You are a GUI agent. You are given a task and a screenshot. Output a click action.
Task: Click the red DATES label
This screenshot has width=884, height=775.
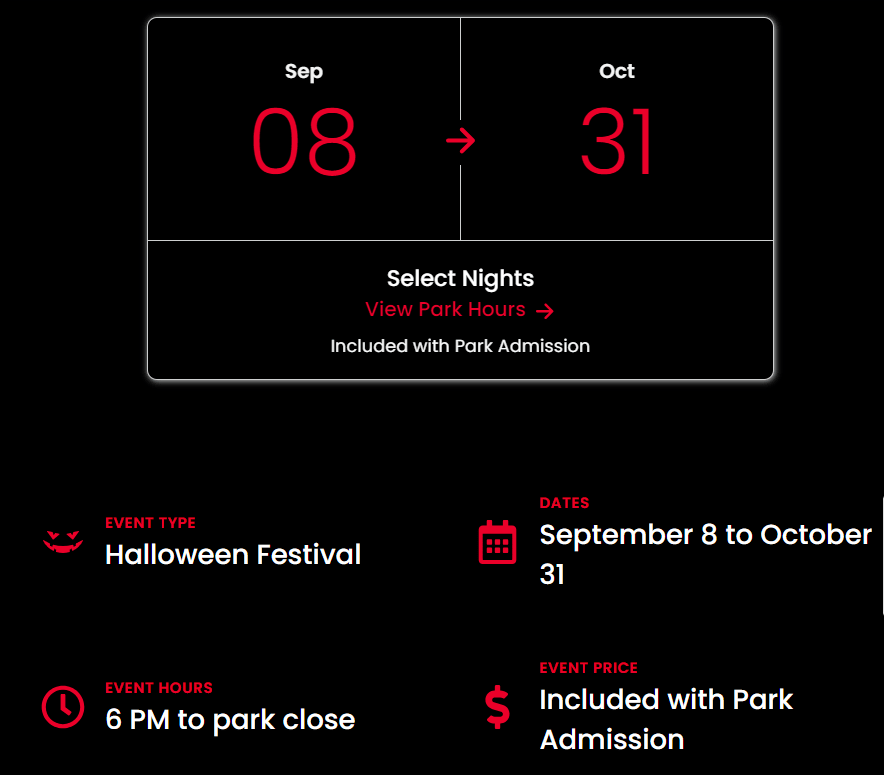[564, 503]
